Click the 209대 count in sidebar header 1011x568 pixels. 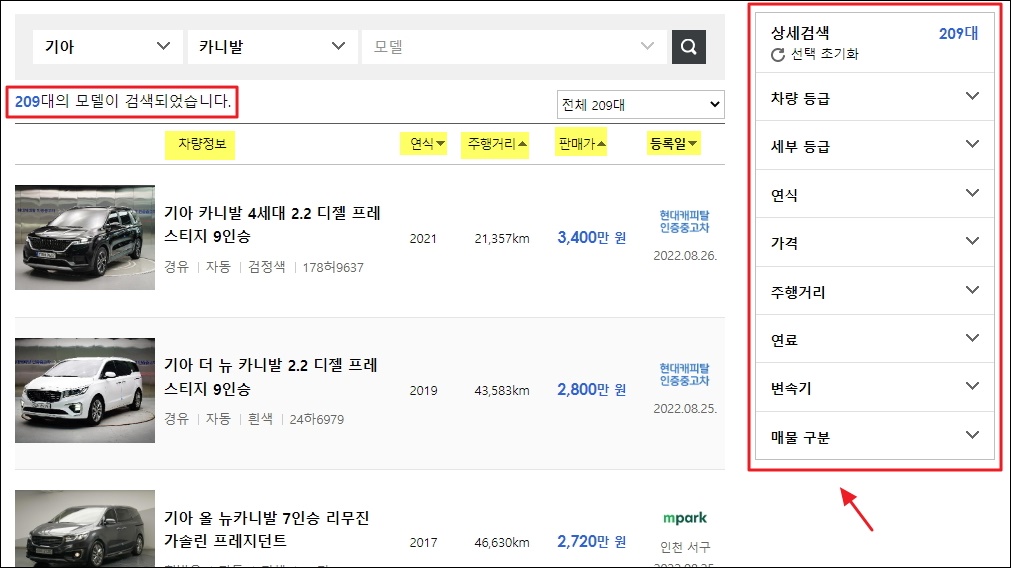point(958,33)
